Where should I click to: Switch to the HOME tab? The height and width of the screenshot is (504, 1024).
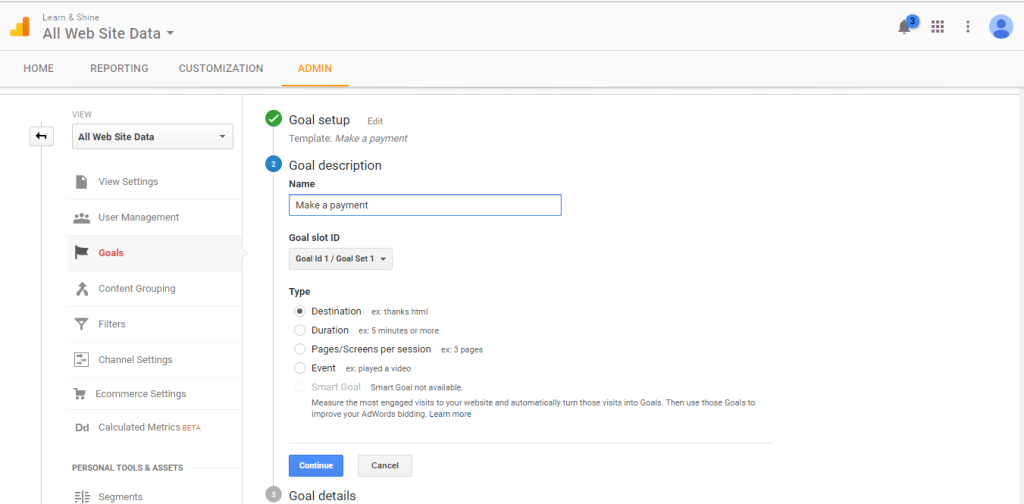tap(39, 68)
